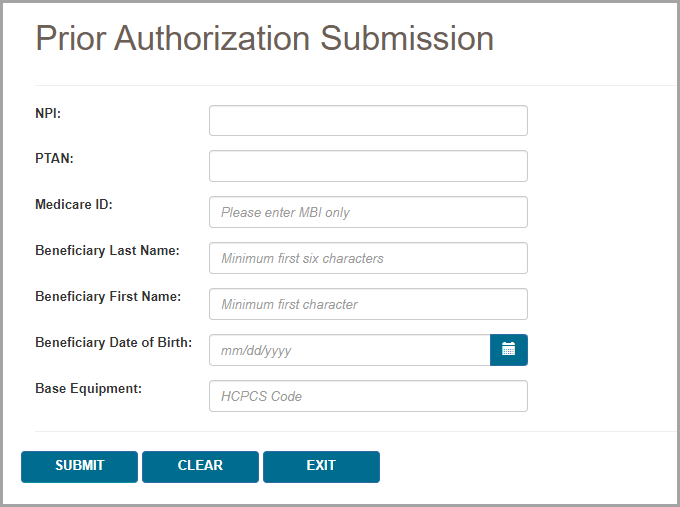This screenshot has height=507, width=680.
Task: Click into the Beneficiary First Name field
Action: point(368,304)
